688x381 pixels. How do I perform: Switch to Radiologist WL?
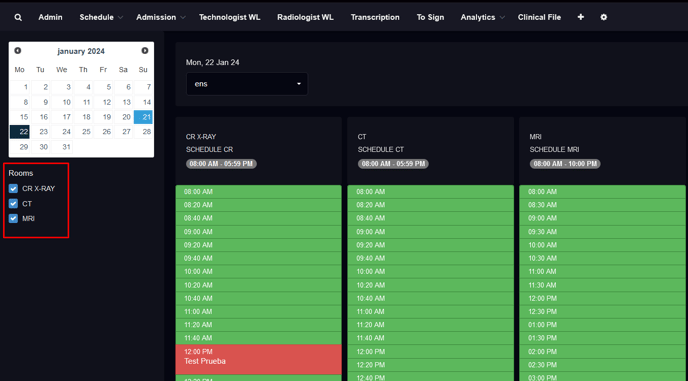[x=305, y=18]
